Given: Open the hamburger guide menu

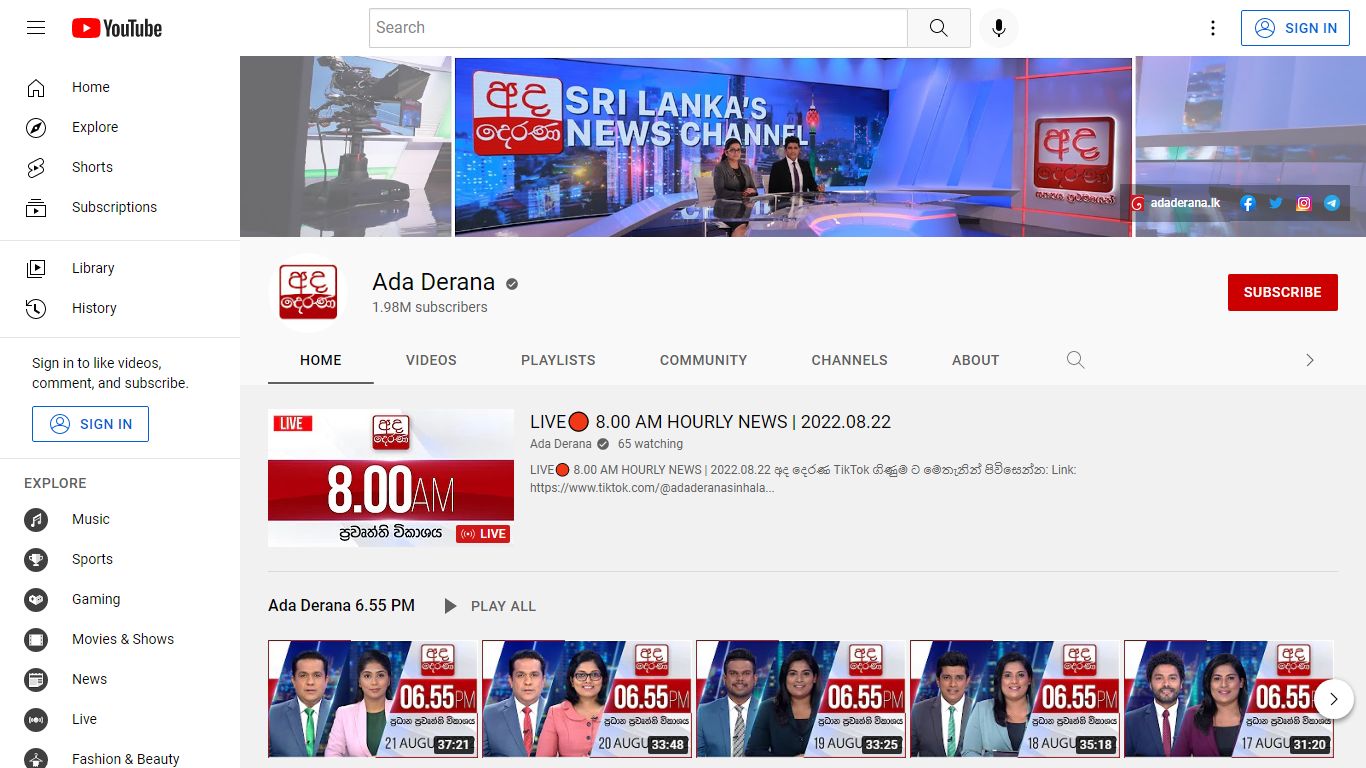Looking at the screenshot, I should (36, 28).
